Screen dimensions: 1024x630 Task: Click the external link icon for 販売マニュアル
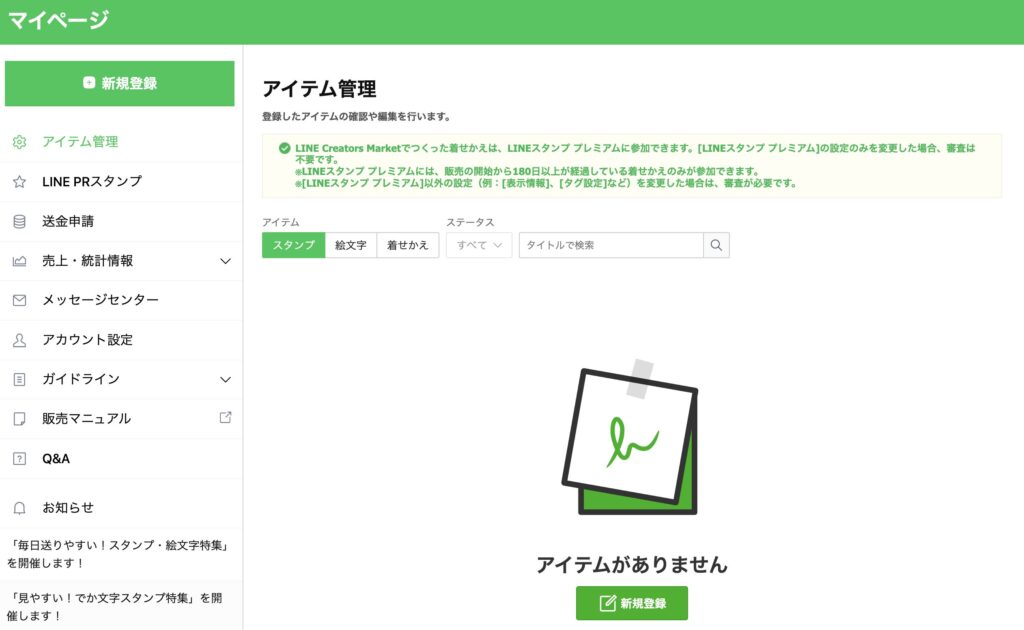[225, 417]
